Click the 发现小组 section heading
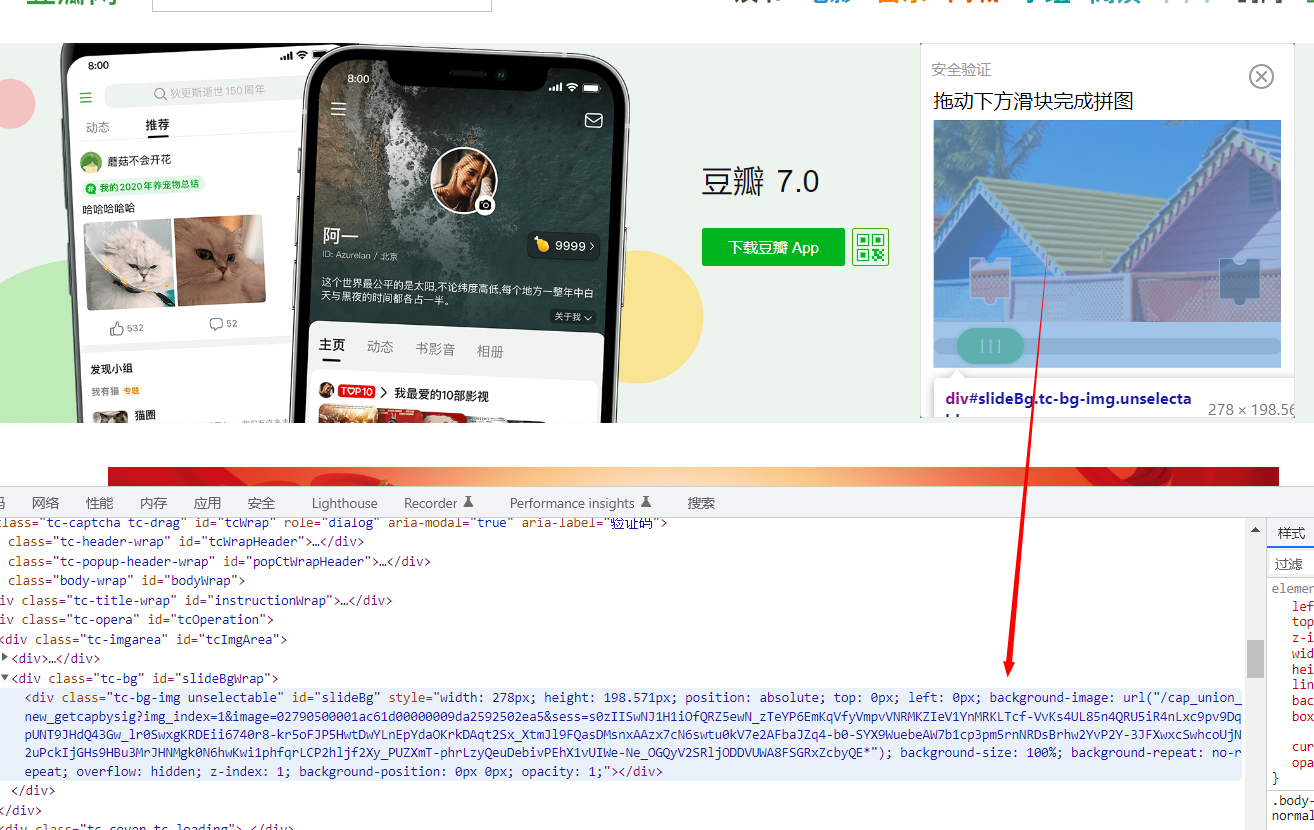Viewport: 1314px width, 830px height. (x=110, y=369)
